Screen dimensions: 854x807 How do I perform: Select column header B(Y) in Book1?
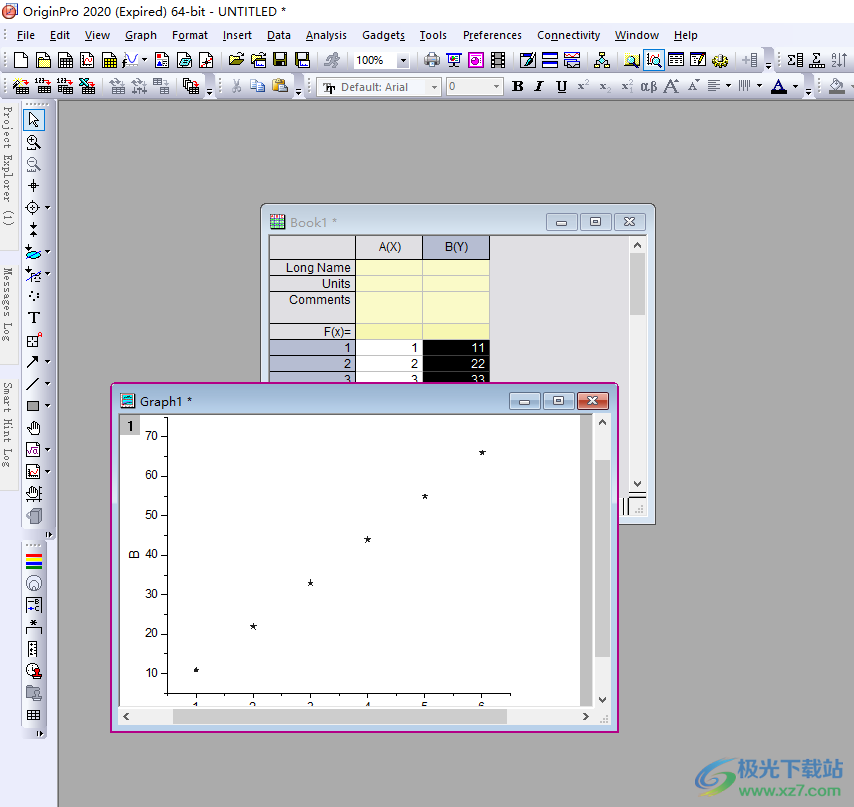pos(455,247)
